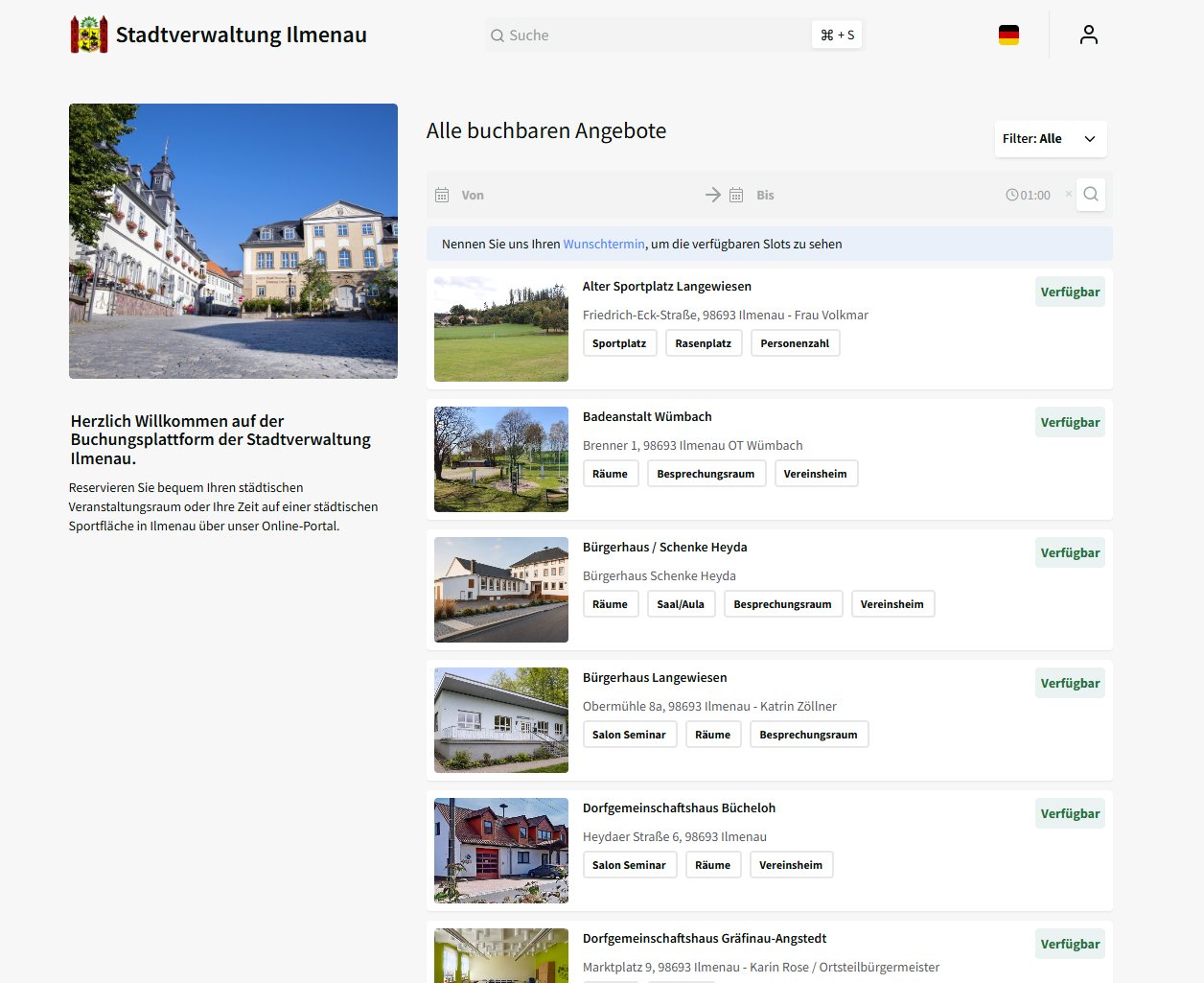Viewport: 1204px width, 983px height.
Task: Select Räume tag under Dorfgemeinschaftshaus Bücheloh
Action: pyautogui.click(x=713, y=865)
